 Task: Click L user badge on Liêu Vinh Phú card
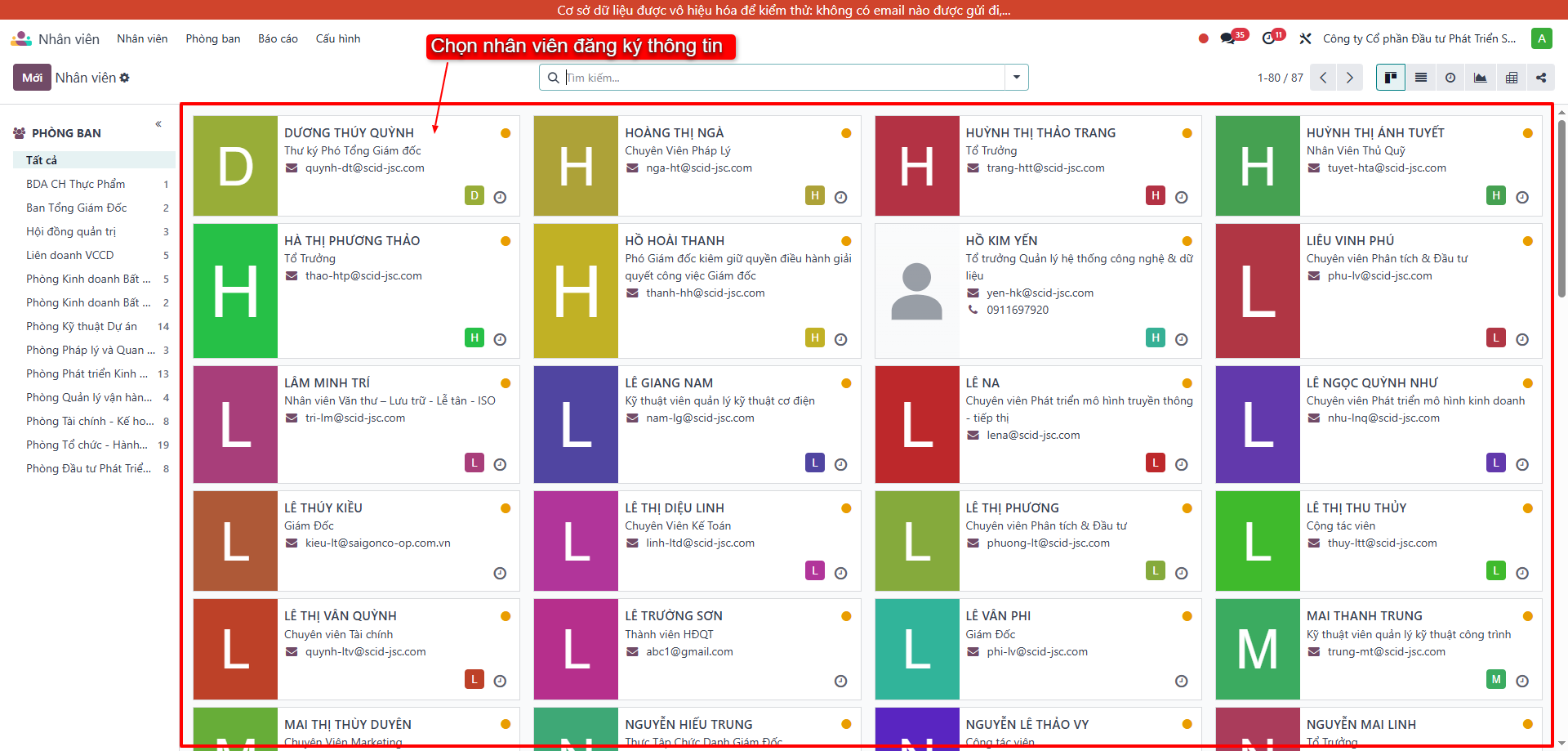click(x=1496, y=338)
